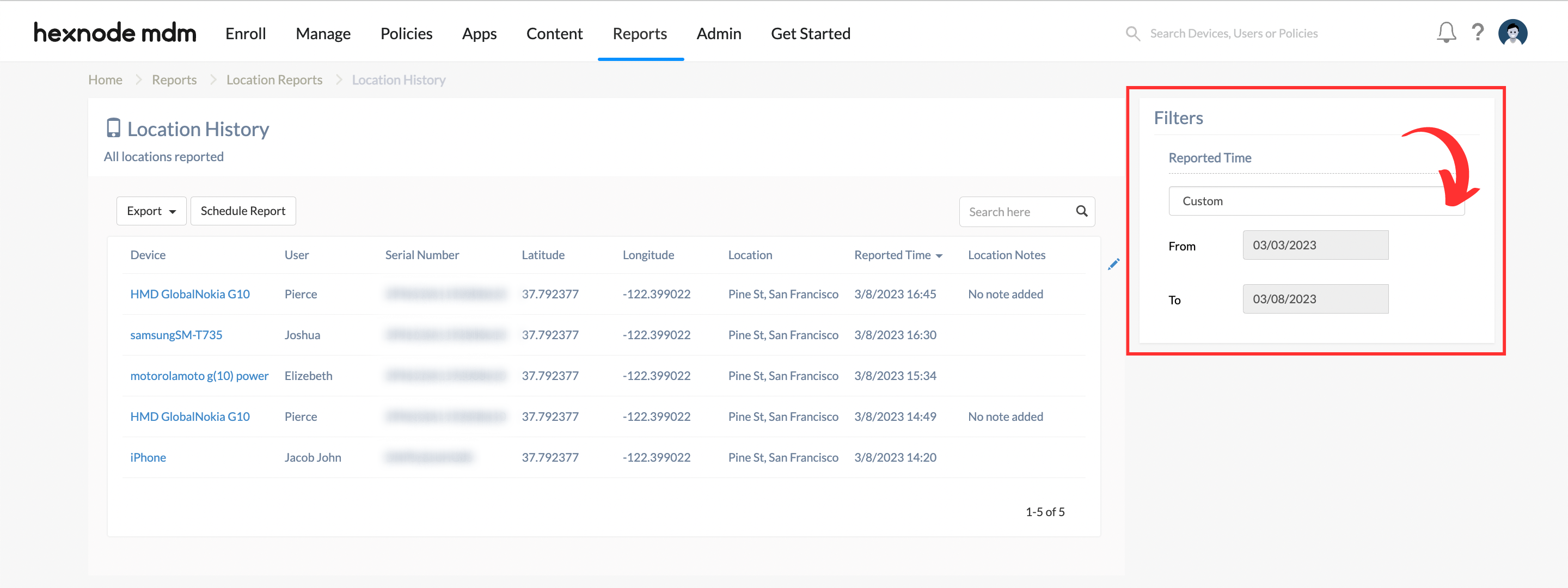Click 'No note added' in the 14:49 row
Screen dimensions: 1568x588
(x=1006, y=416)
